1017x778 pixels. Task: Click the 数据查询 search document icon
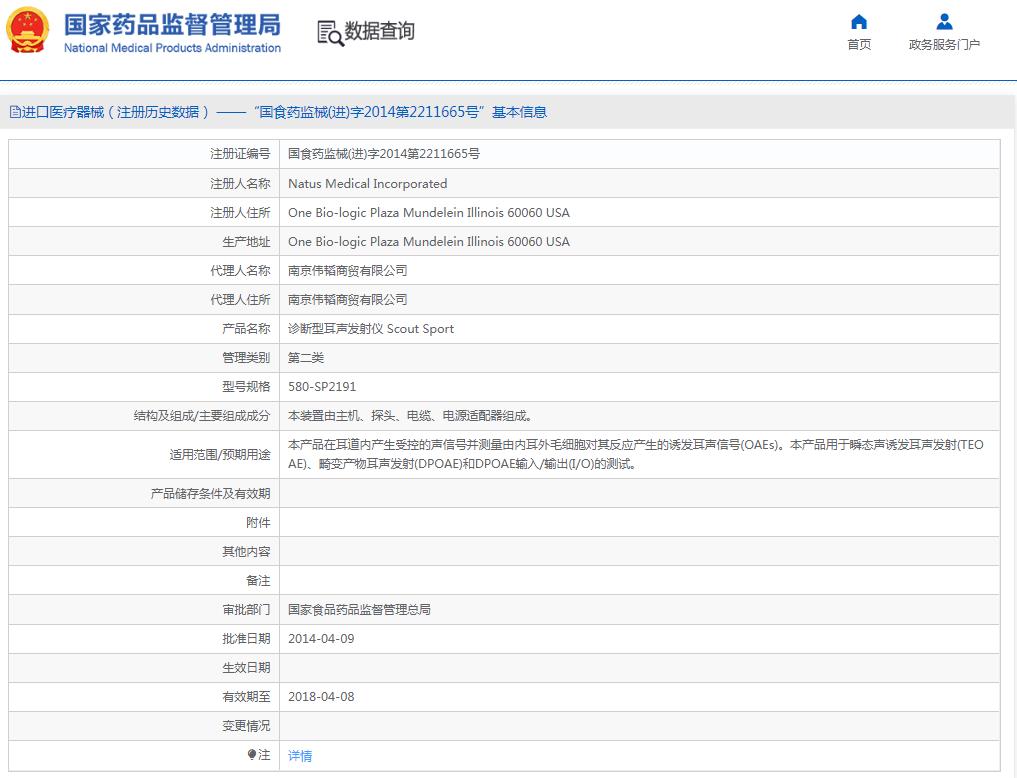[330, 33]
